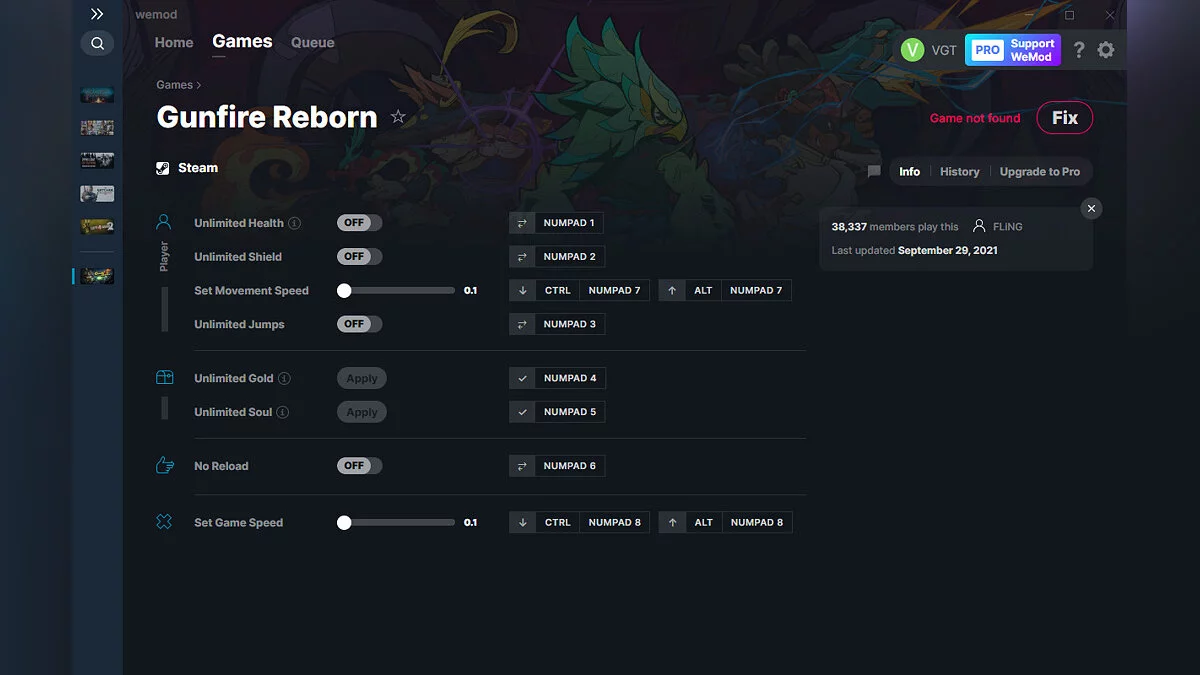Edit the NUMPAD 2 hotkey field
Viewport: 1200px width, 675px height.
coord(570,257)
